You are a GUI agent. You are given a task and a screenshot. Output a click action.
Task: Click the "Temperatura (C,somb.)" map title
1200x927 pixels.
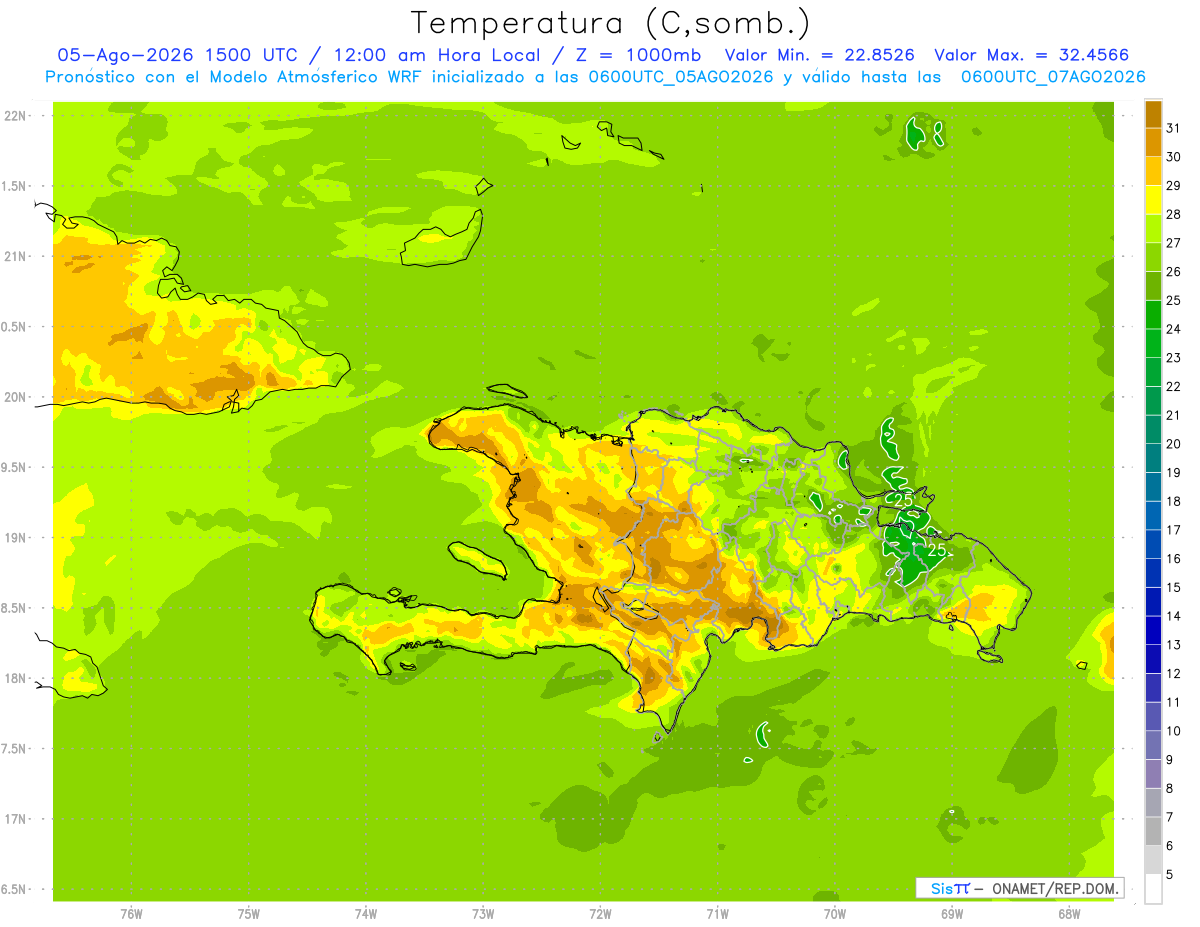(610, 23)
